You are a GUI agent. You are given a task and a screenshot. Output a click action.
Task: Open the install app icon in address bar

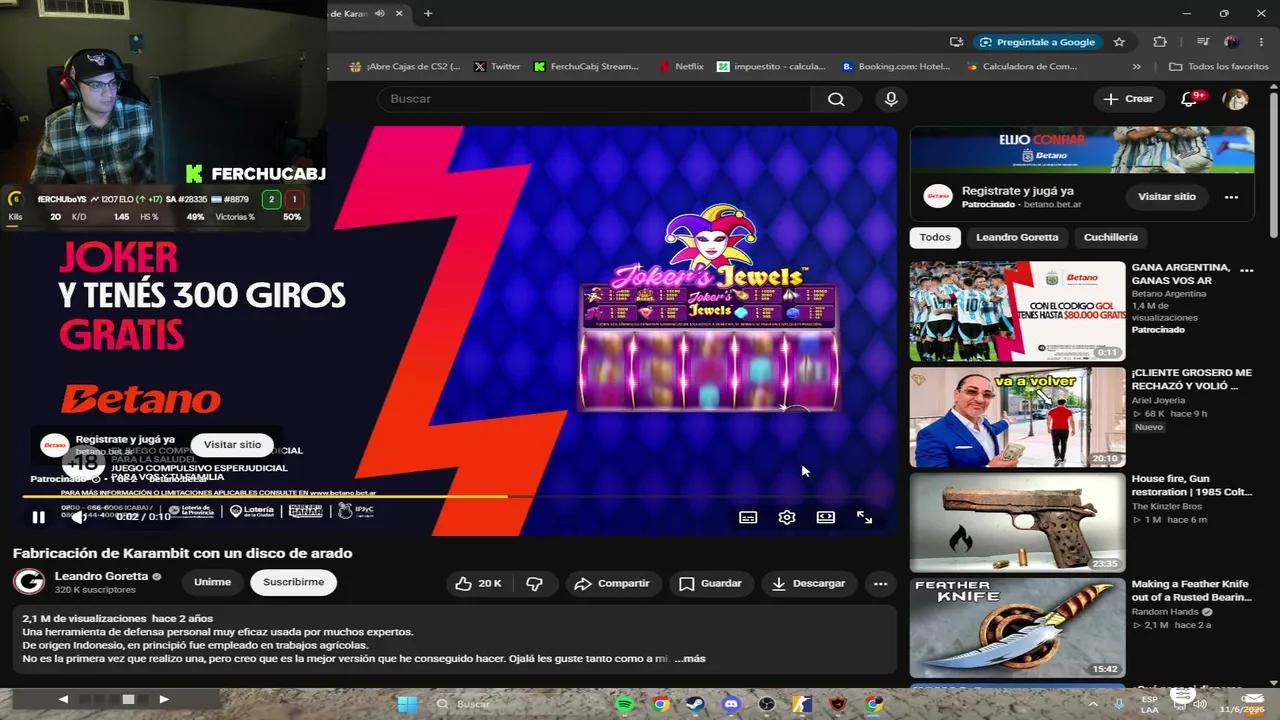(957, 42)
